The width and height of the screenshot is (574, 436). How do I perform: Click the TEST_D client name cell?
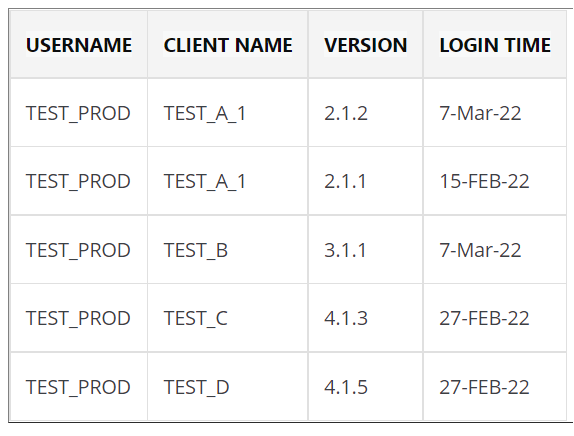228,387
